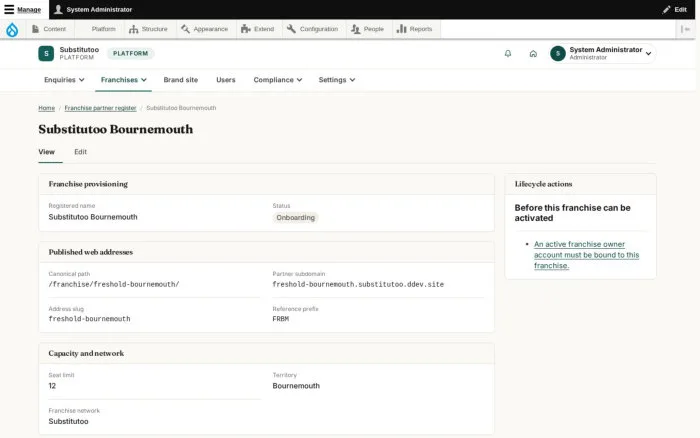Click Published web addresses heading
The width and height of the screenshot is (700, 438).
(x=91, y=252)
